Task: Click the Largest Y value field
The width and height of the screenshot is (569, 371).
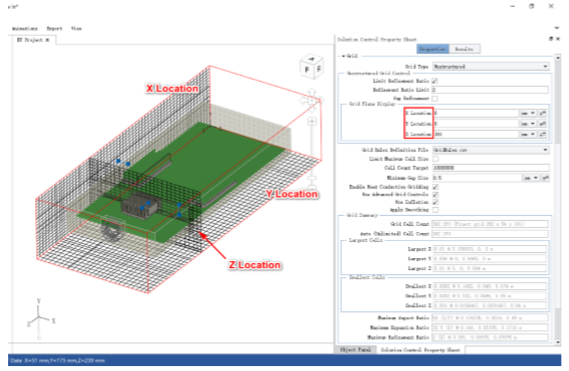Action: tap(490, 259)
